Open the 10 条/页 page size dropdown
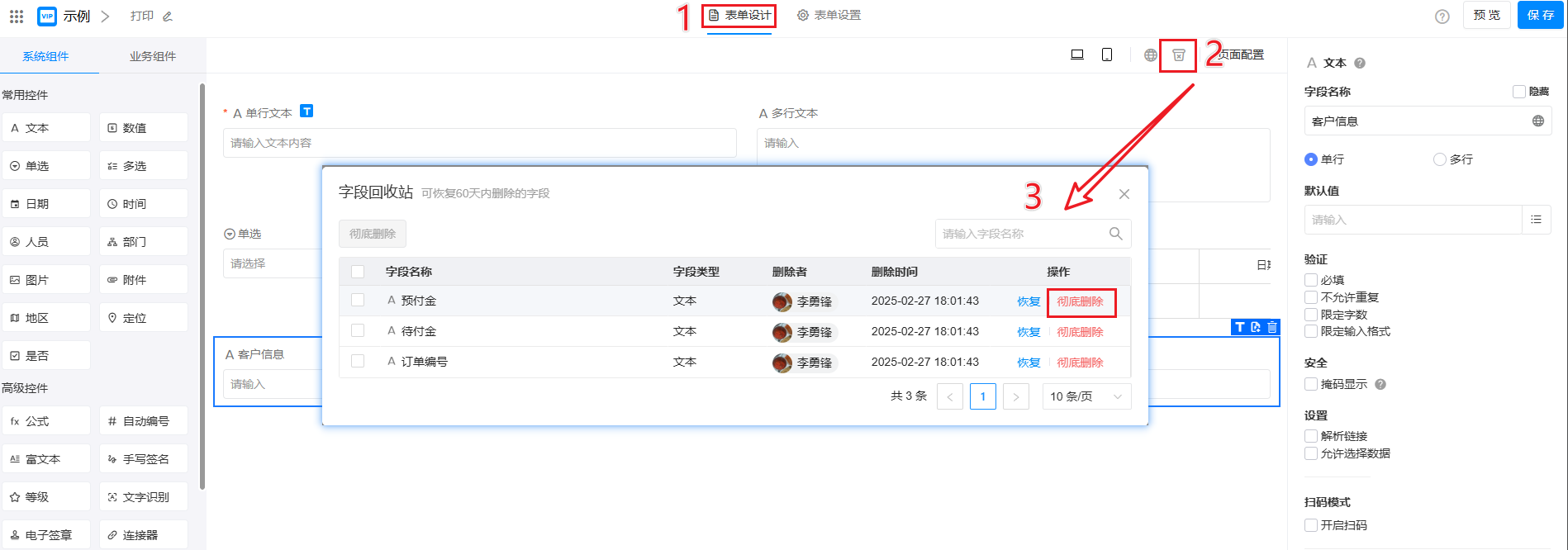 pos(1086,396)
